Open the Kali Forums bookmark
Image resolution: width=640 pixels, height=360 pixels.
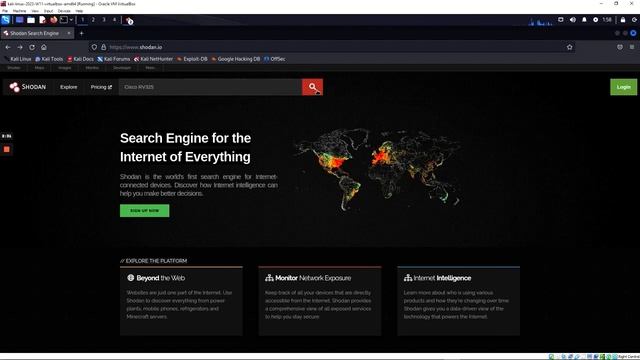coord(113,59)
